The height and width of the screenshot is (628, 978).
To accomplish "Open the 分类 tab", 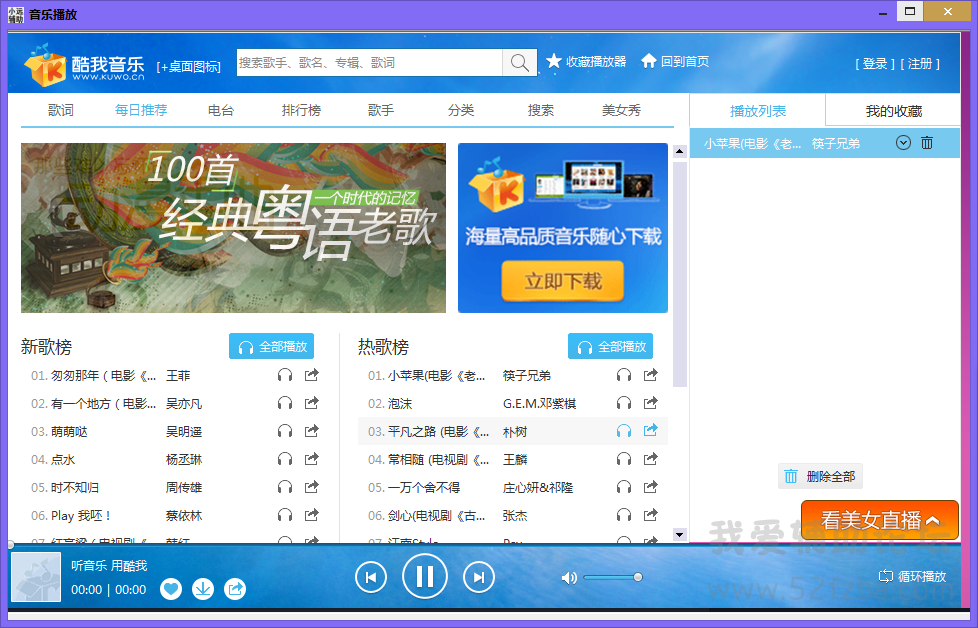I will coord(461,110).
